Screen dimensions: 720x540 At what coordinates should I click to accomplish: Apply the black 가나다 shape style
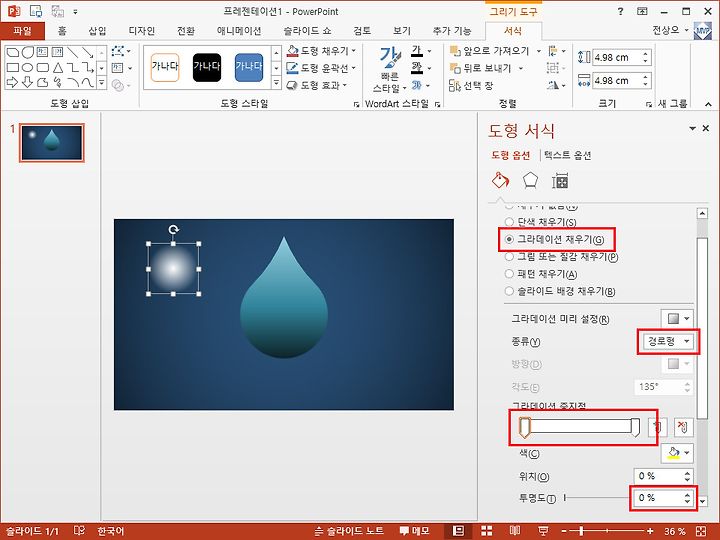[x=207, y=67]
